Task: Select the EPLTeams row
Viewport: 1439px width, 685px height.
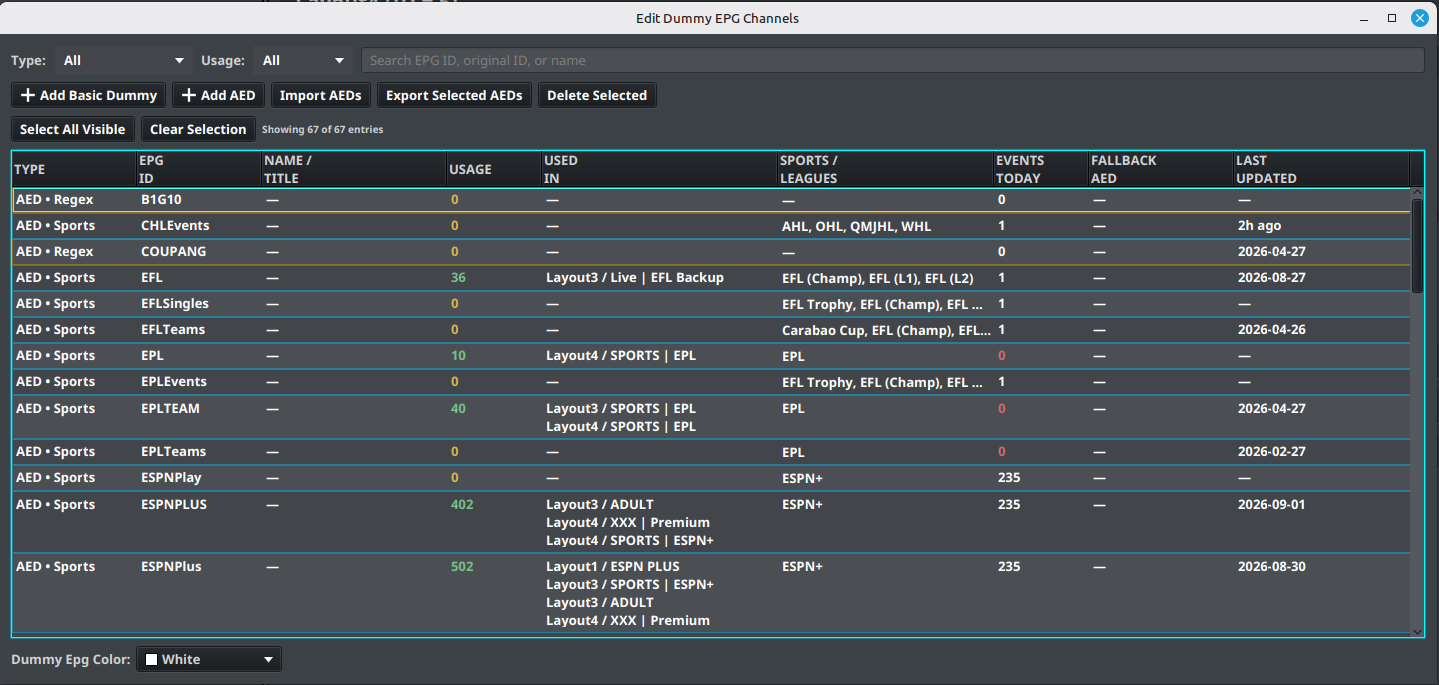Action: 711,452
